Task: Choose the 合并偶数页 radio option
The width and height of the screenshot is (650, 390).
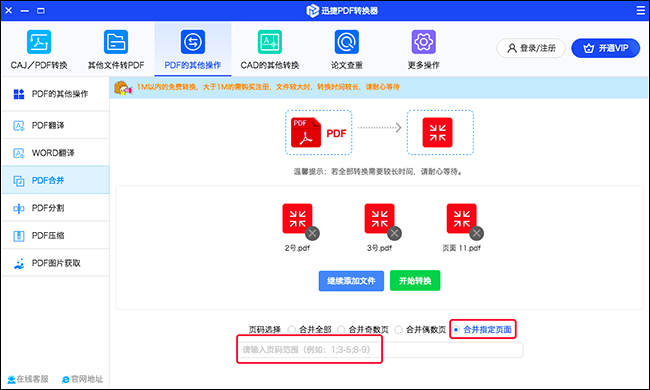Action: point(398,329)
